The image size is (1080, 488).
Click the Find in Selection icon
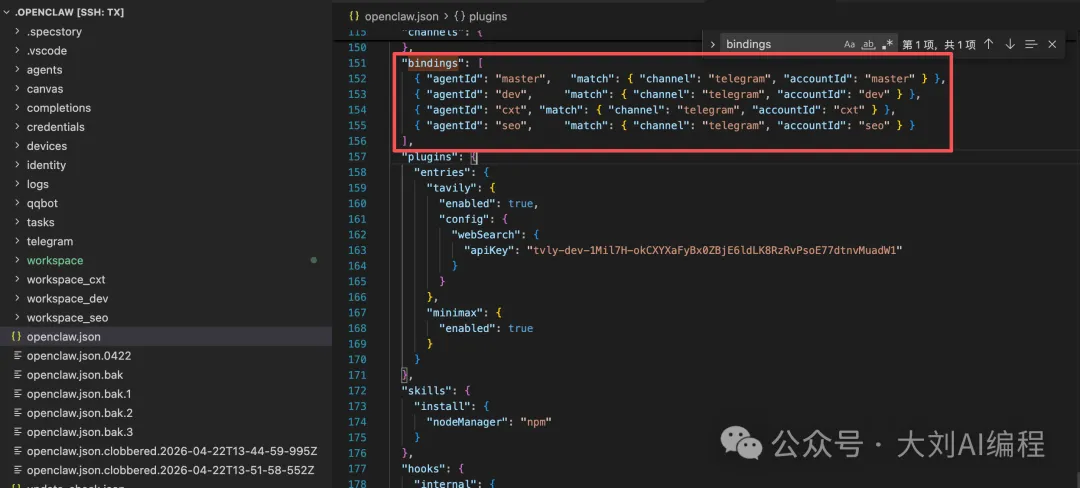click(1031, 44)
